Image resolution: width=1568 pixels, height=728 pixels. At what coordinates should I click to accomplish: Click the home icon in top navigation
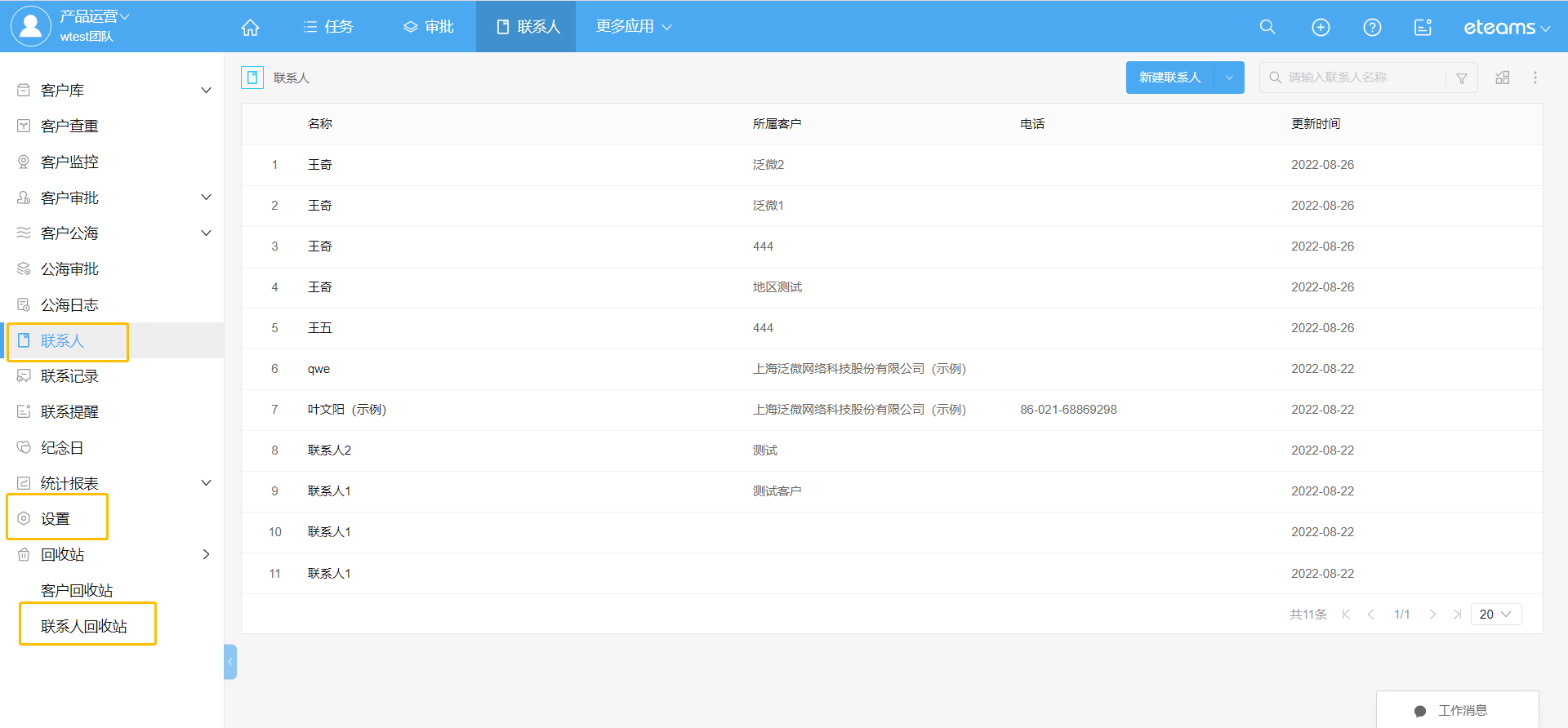[x=250, y=27]
